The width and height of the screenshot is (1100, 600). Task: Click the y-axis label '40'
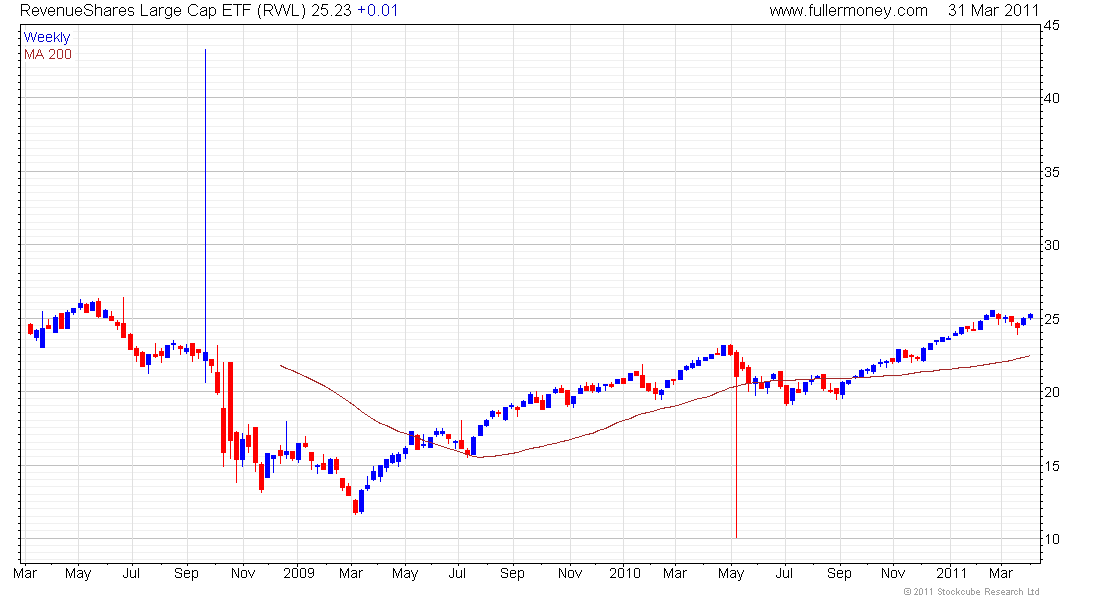(x=1051, y=98)
